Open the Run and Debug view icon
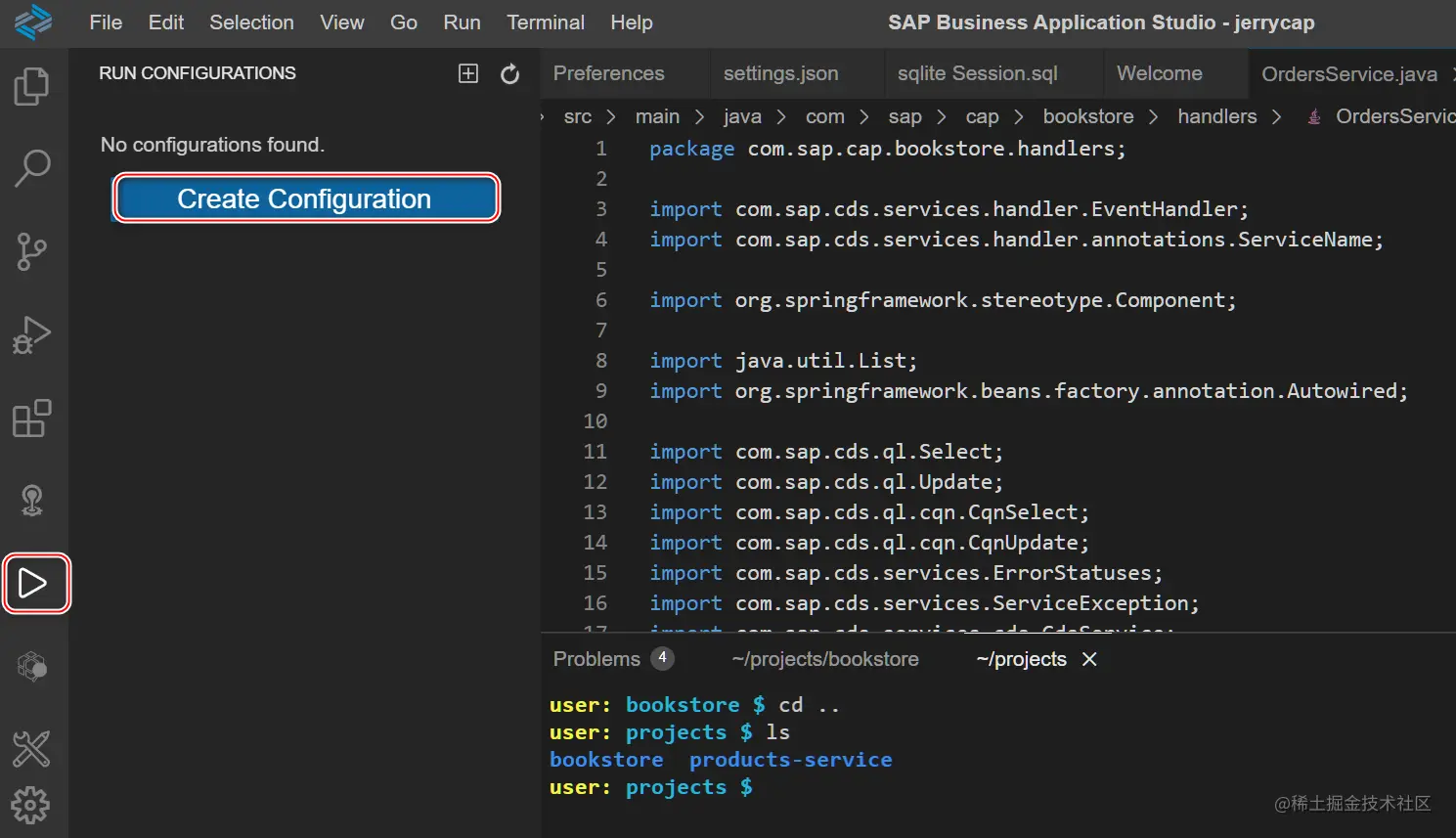Screen dimensions: 1456x838 click(31, 335)
